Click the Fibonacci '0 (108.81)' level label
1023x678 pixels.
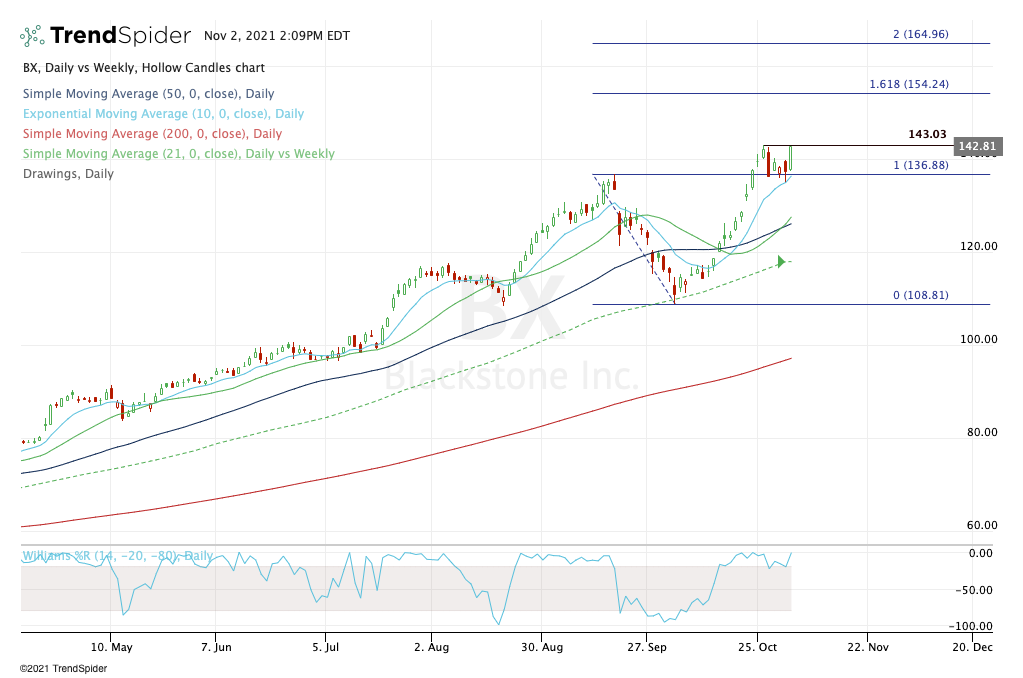(x=921, y=295)
